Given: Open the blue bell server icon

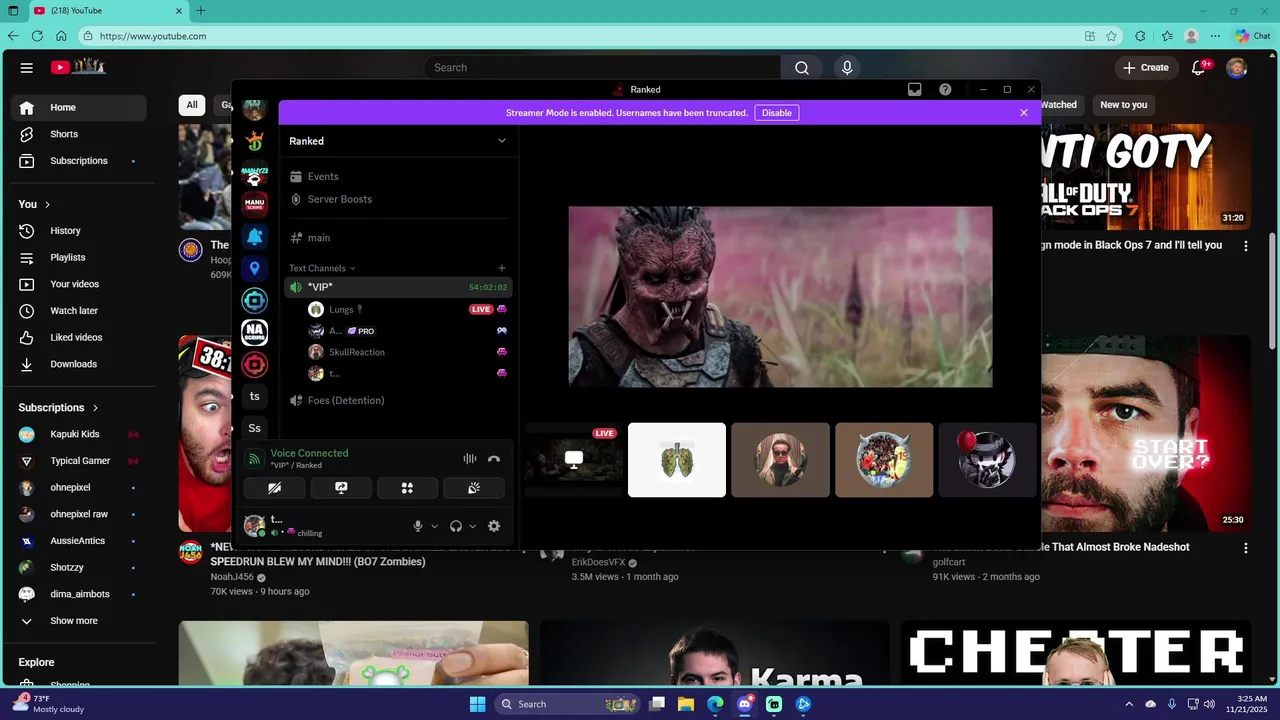Looking at the screenshot, I should (x=255, y=236).
